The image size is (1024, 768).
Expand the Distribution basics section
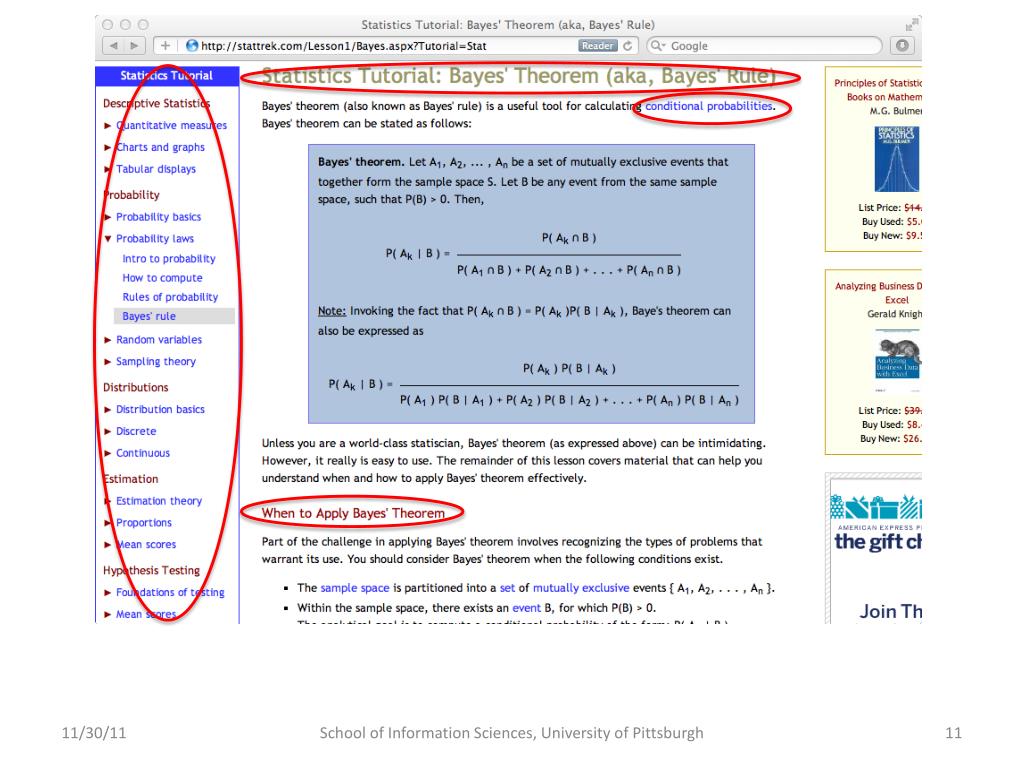click(x=108, y=409)
